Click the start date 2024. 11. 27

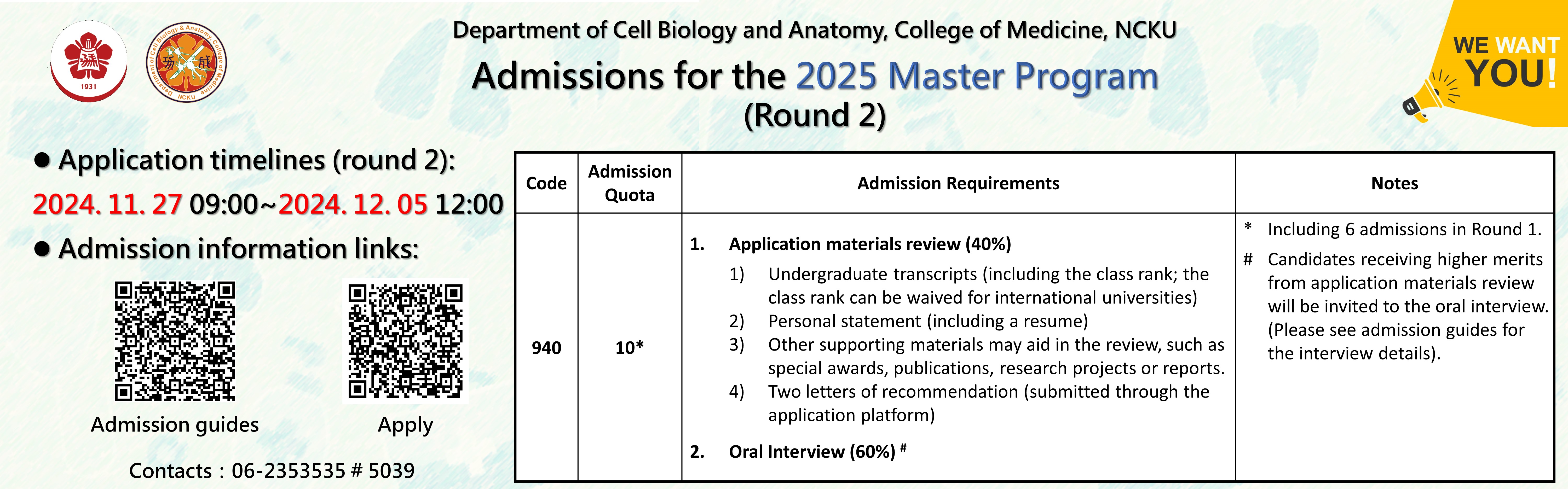tap(107, 204)
